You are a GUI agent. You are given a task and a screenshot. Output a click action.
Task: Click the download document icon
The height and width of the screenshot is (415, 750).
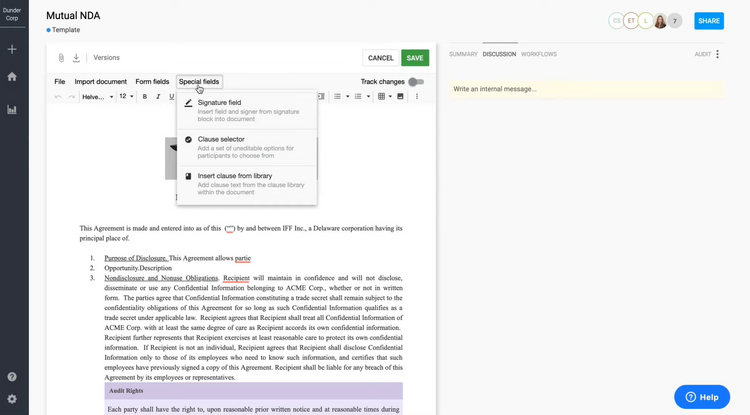pyautogui.click(x=76, y=58)
